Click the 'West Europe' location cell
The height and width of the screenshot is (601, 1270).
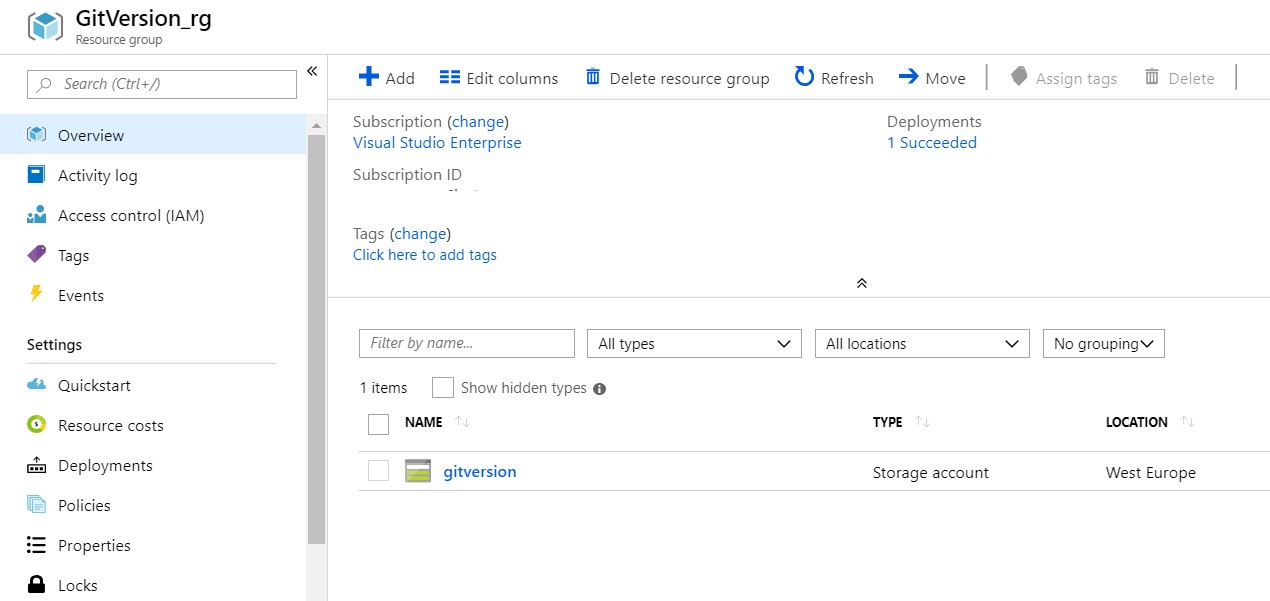pyautogui.click(x=1151, y=472)
